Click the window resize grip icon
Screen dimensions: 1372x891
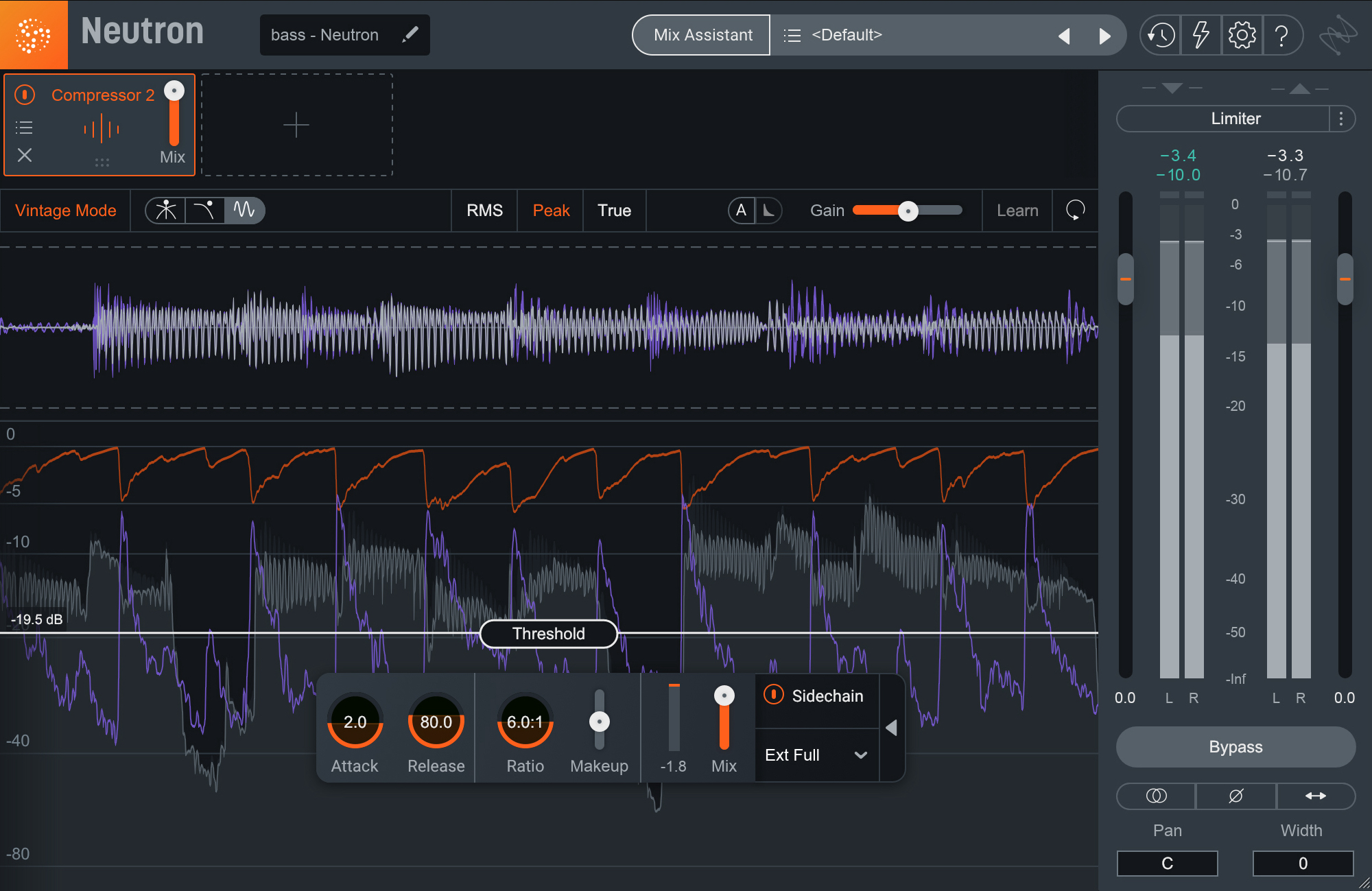click(x=1364, y=883)
